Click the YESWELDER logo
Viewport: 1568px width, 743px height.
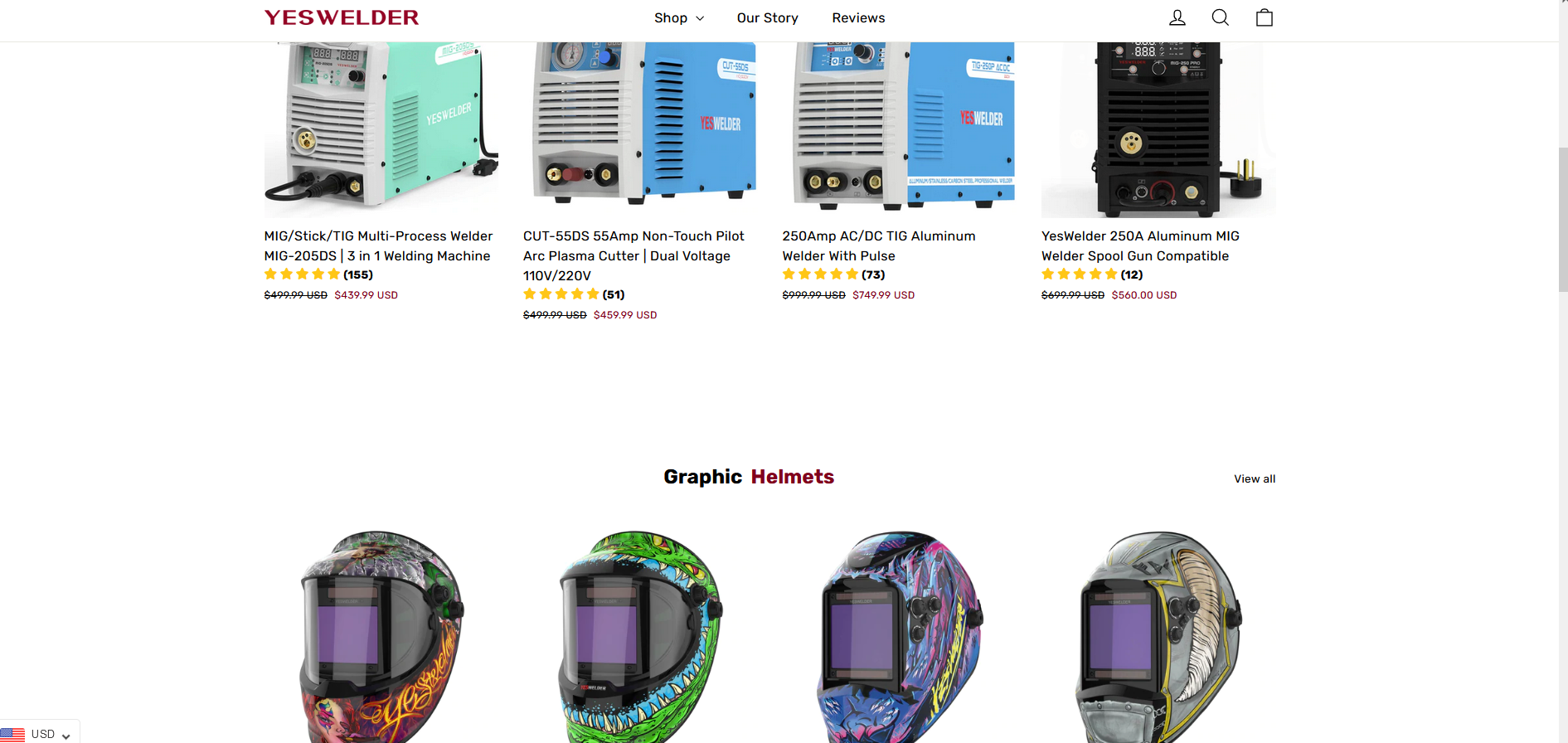point(341,17)
